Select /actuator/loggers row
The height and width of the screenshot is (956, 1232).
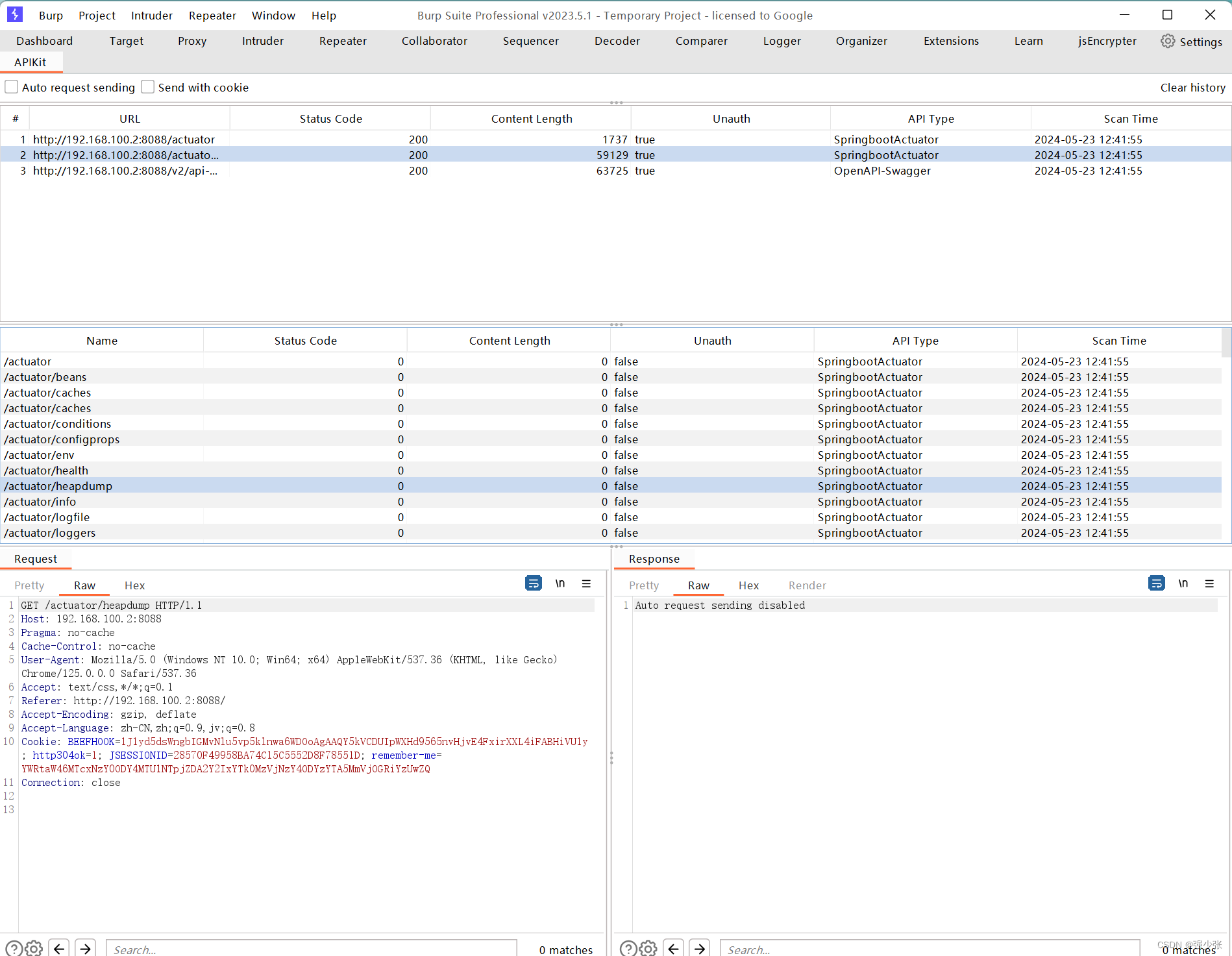coord(611,533)
